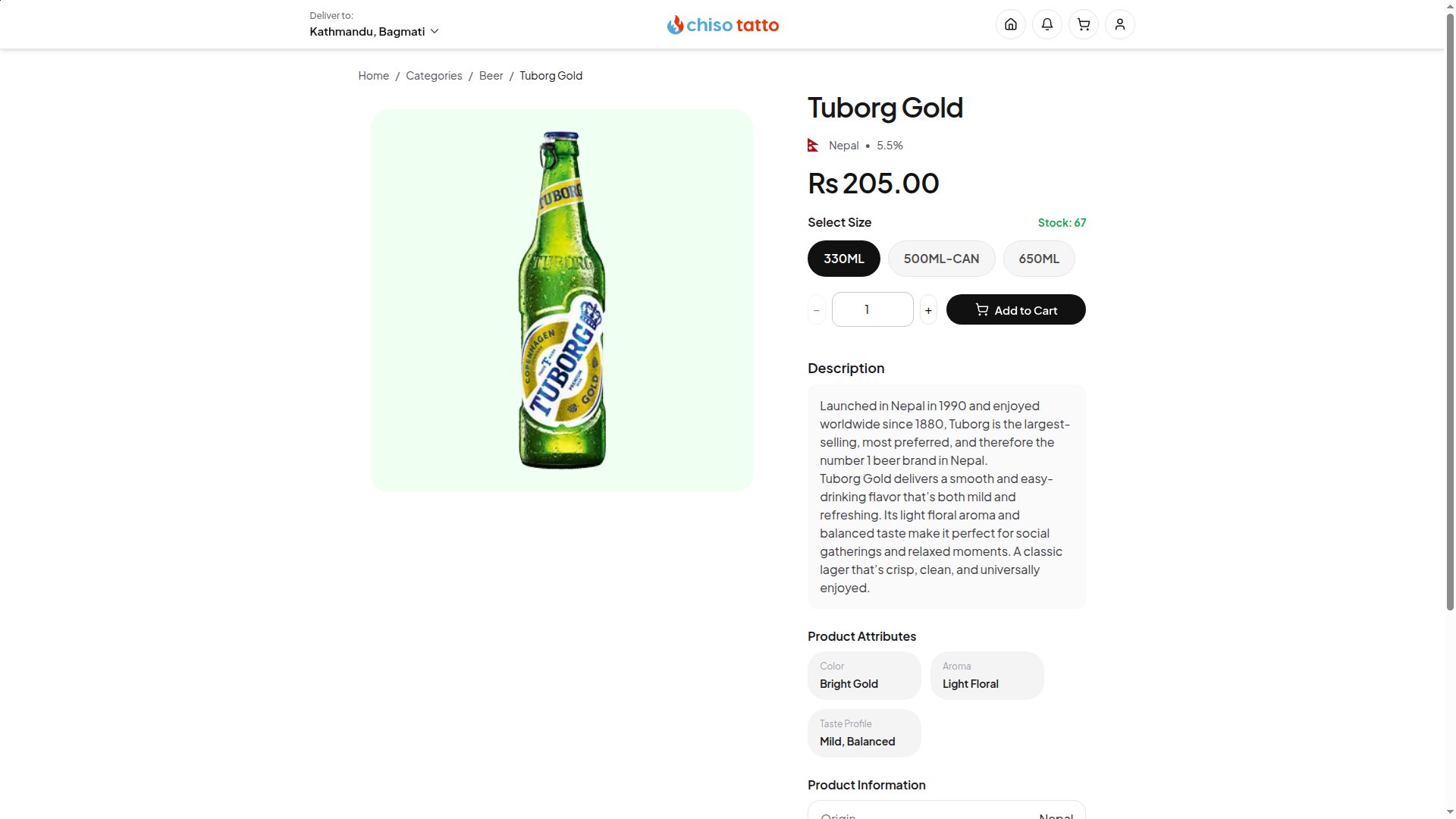Expand the Kathmandu, Bagmati delivery dropdown

coord(374,31)
